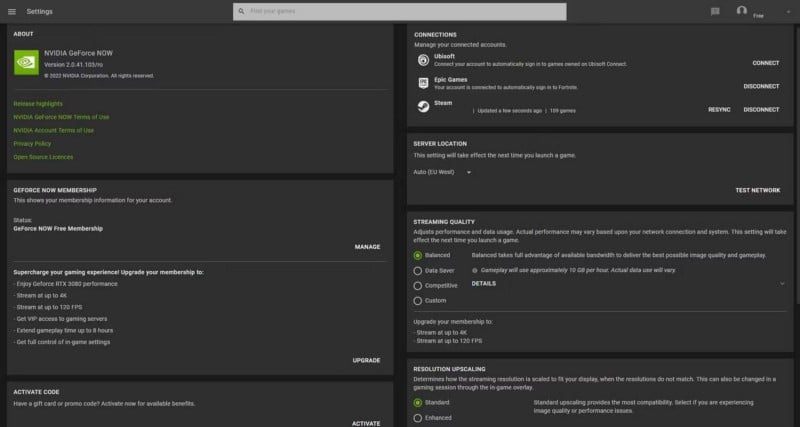Click 'Enjoy GeForce RTX 3080 performance' text
800x427 pixels.
tap(67, 284)
